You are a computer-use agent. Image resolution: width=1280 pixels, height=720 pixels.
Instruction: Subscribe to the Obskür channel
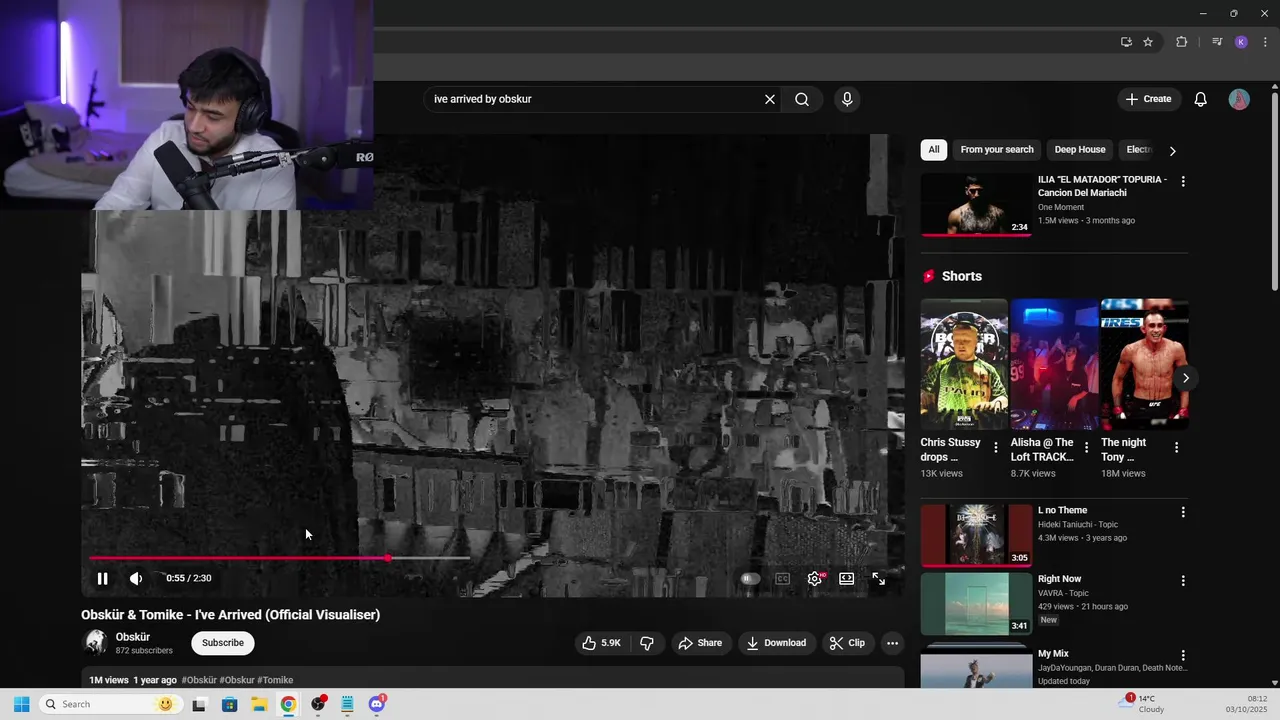(x=223, y=643)
